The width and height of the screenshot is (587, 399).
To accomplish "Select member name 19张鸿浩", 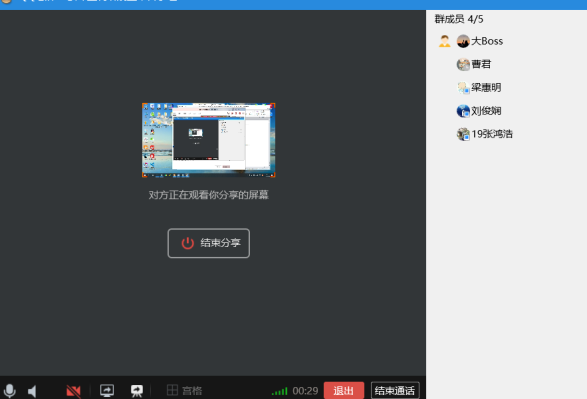I will point(492,134).
